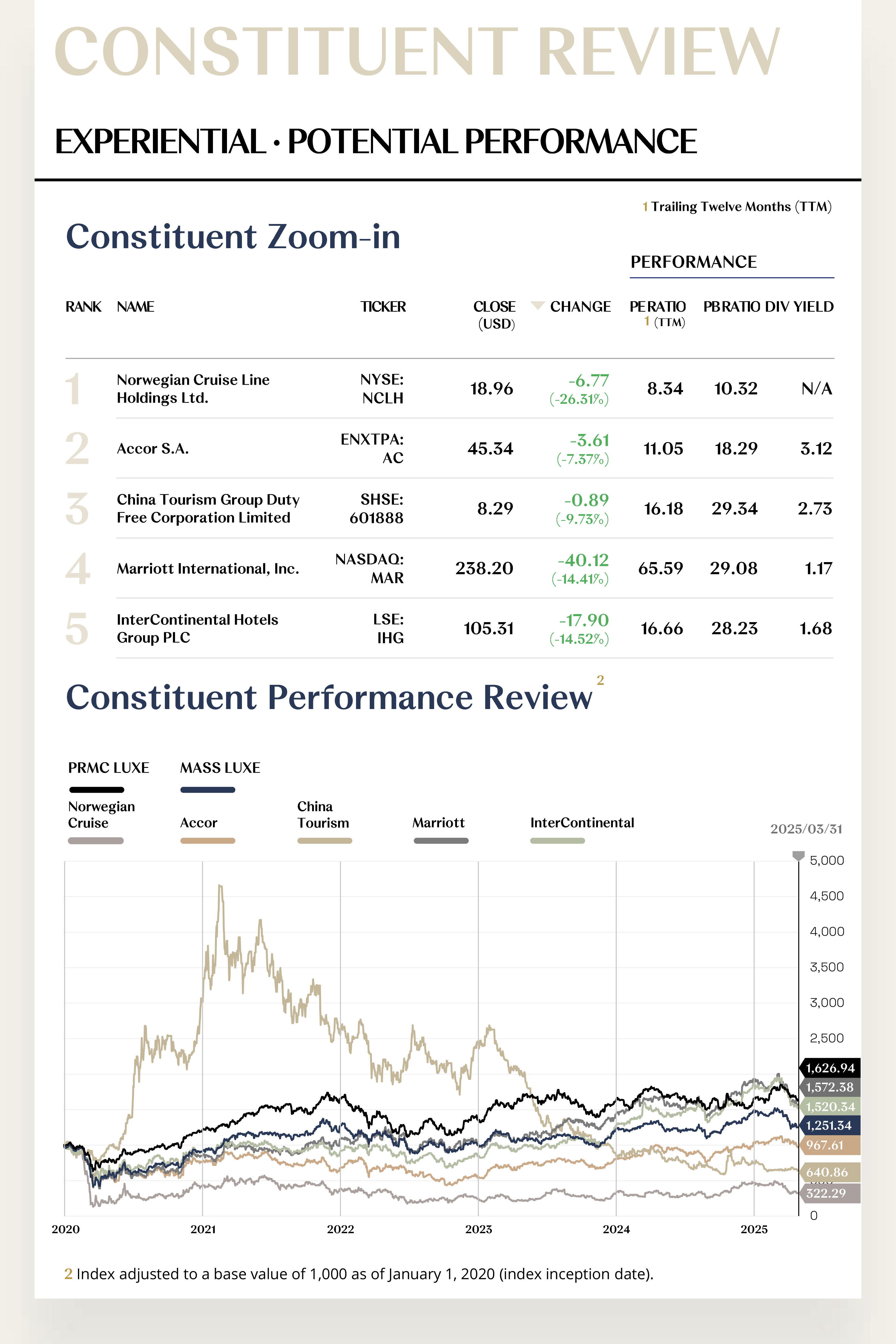
Task: Click footnote marker 2 beside Performance Review heading
Action: coord(600,680)
